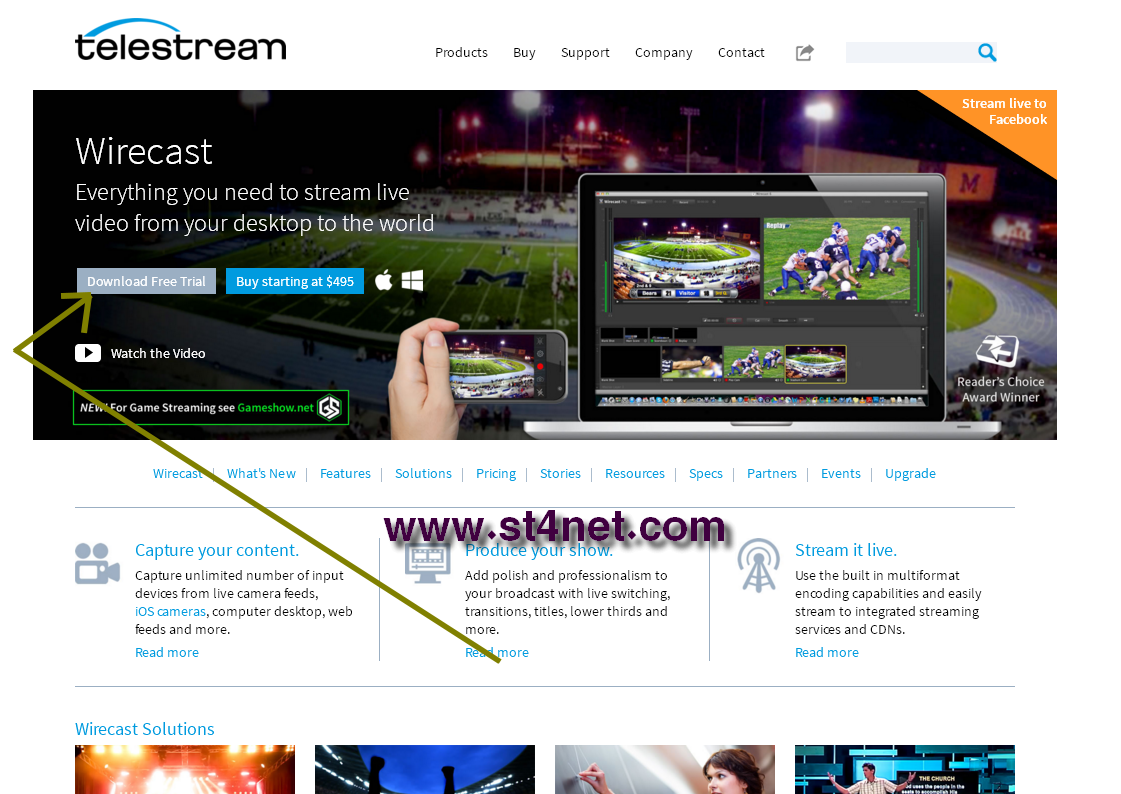The height and width of the screenshot is (794, 1121).
Task: Open the concert stage lights thumbnail
Action: [184, 770]
